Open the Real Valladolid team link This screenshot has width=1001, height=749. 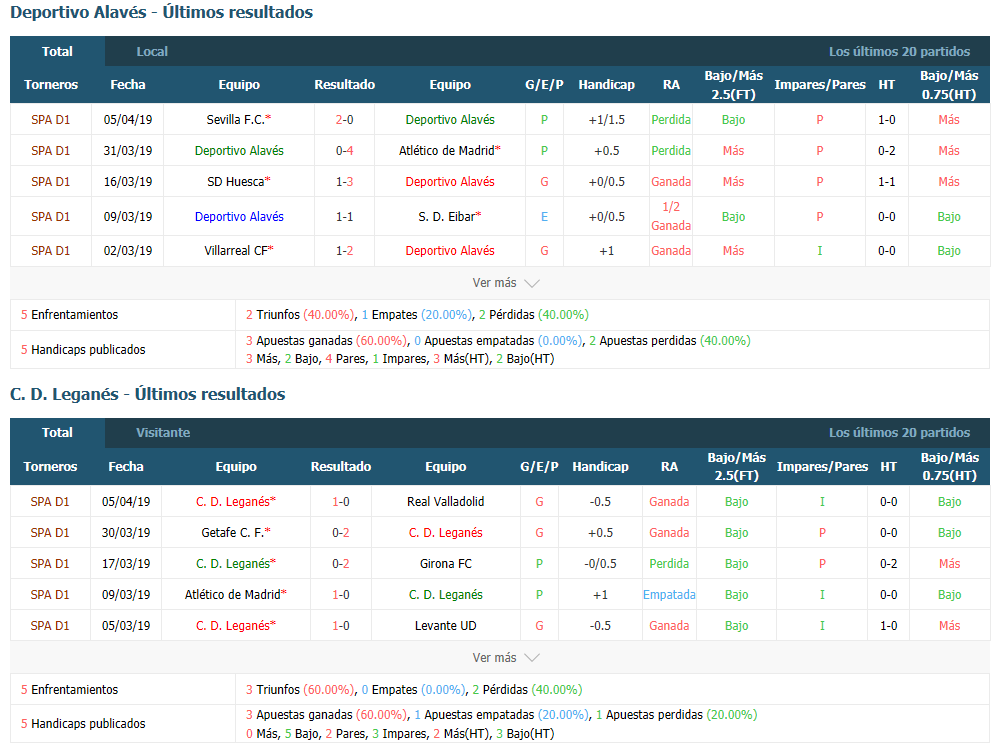446,501
